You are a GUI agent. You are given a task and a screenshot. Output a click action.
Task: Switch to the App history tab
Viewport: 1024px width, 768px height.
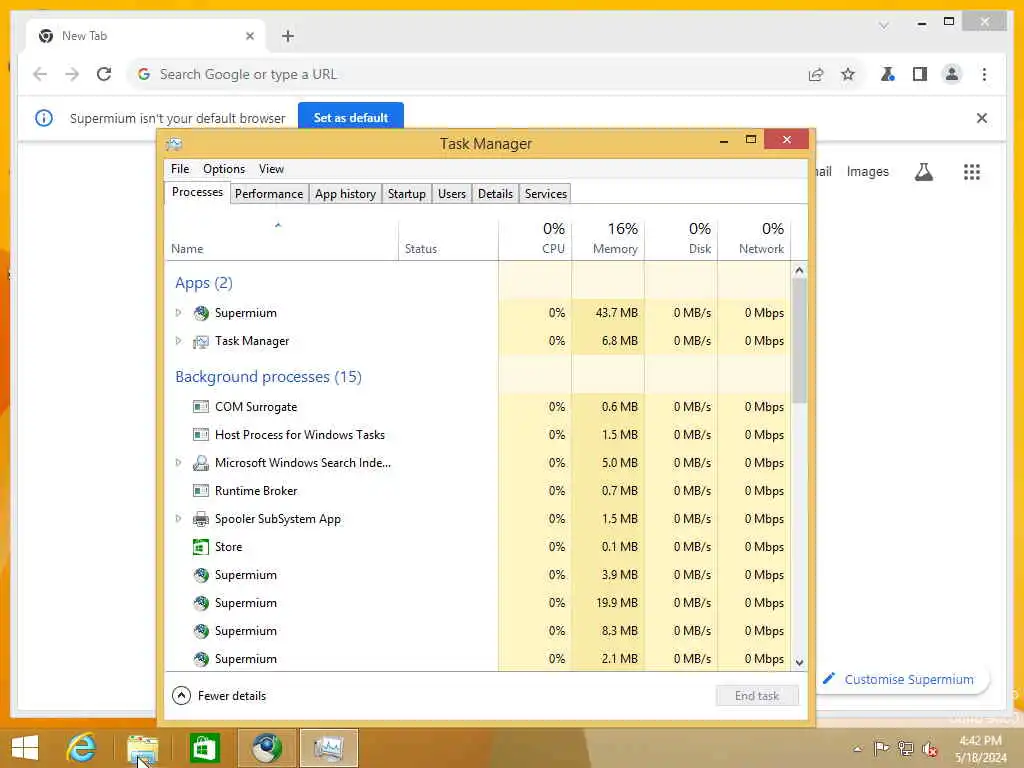click(x=345, y=194)
